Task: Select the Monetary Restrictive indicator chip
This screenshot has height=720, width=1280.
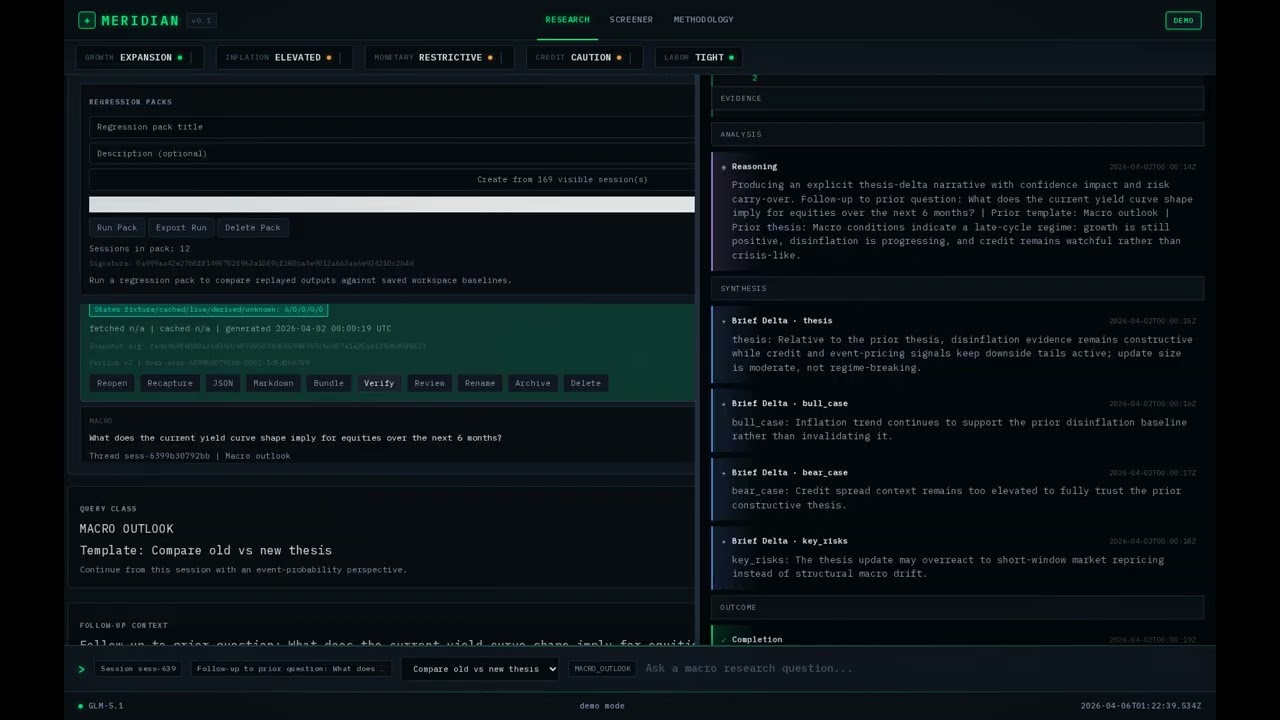Action: point(439,58)
